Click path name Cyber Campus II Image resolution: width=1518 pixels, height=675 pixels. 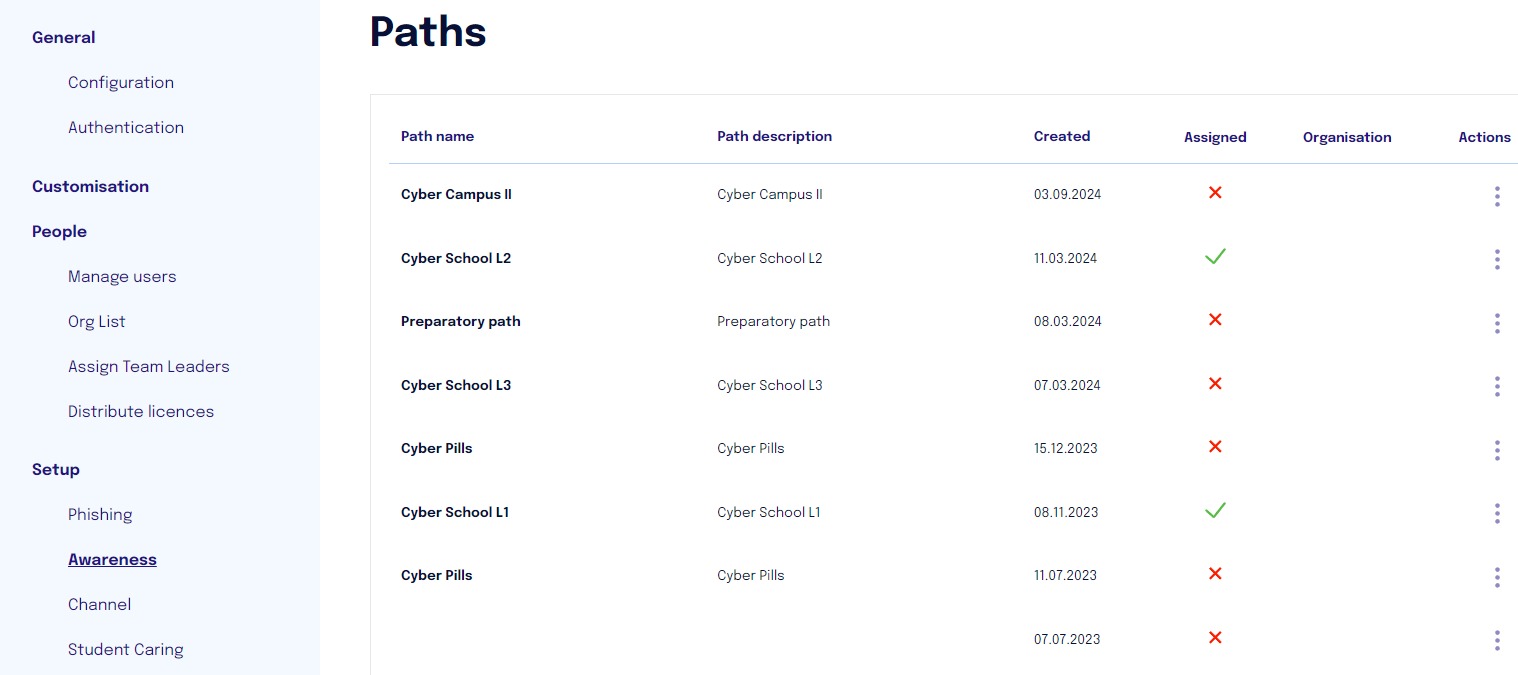(x=456, y=195)
